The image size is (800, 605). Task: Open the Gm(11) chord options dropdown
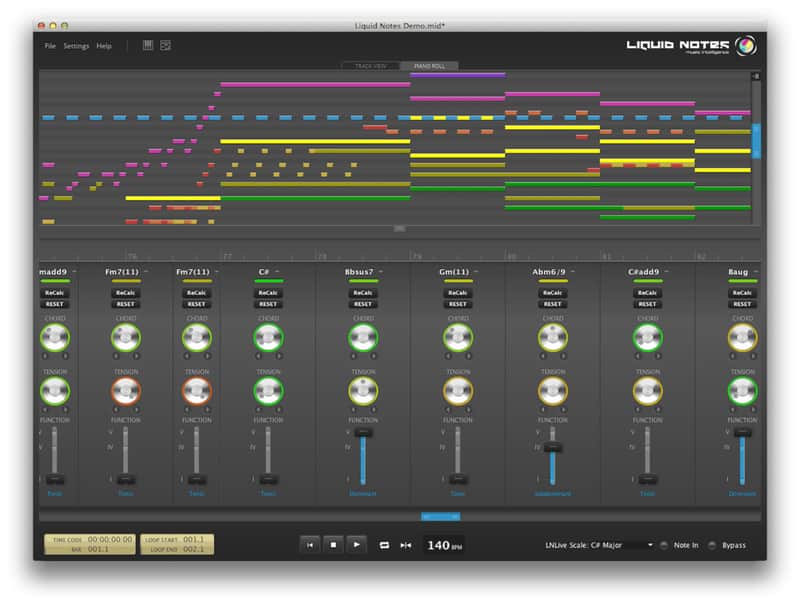coord(476,272)
